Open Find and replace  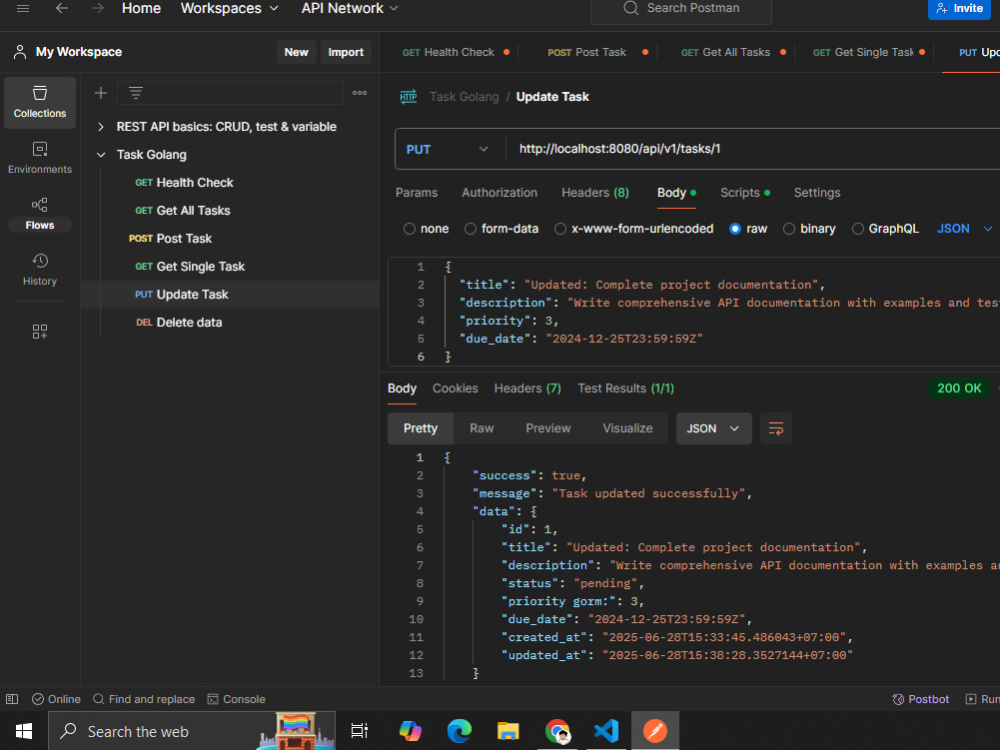pyautogui.click(x=144, y=699)
